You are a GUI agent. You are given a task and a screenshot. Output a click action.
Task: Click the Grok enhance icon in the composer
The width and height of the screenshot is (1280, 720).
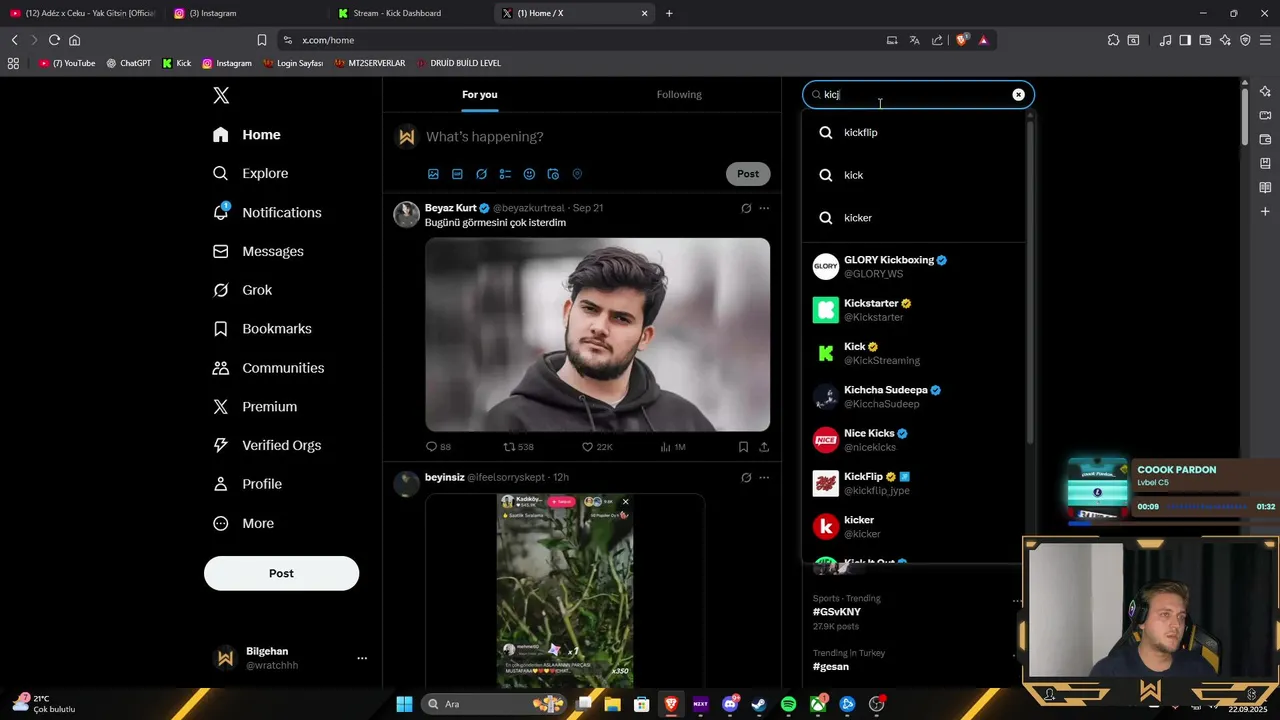coord(481,174)
